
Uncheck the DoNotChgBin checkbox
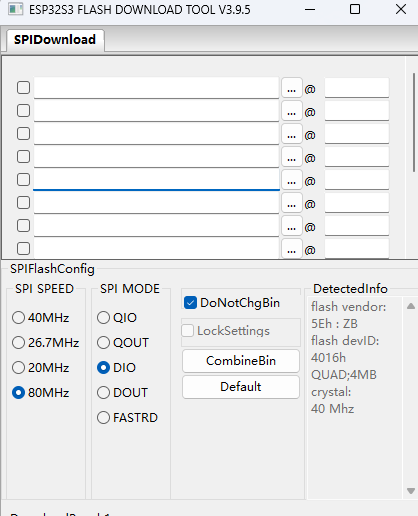[190, 303]
